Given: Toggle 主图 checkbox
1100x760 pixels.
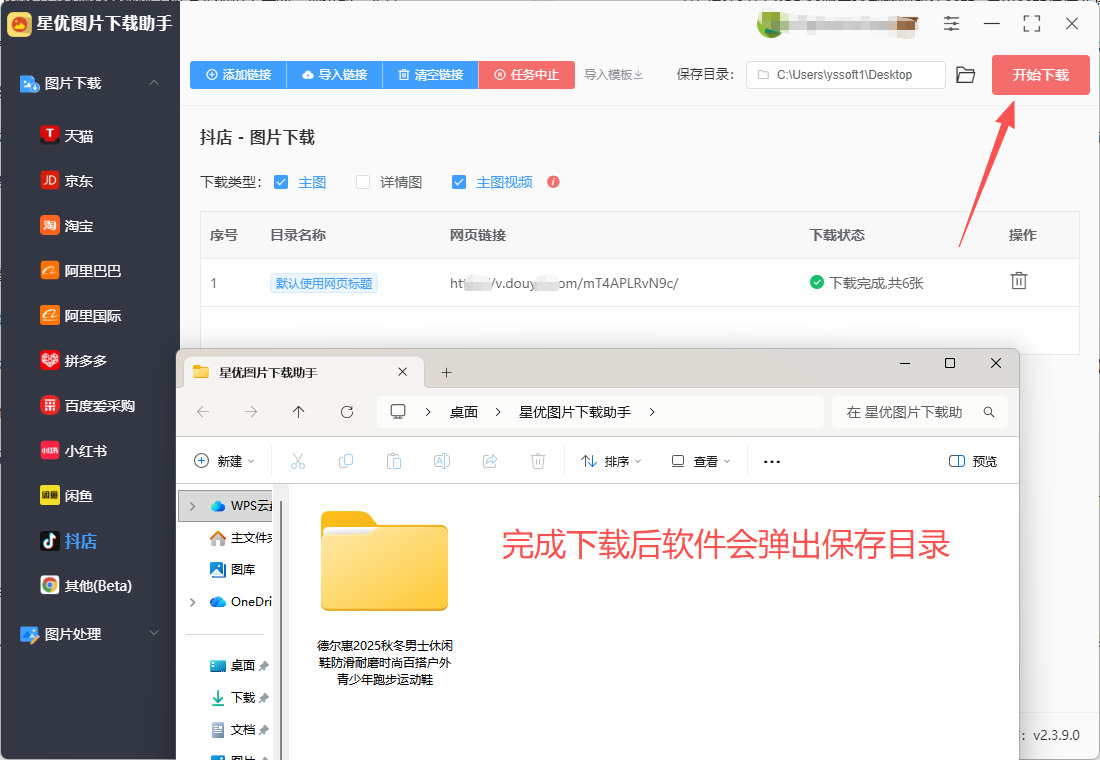Looking at the screenshot, I should point(281,182).
